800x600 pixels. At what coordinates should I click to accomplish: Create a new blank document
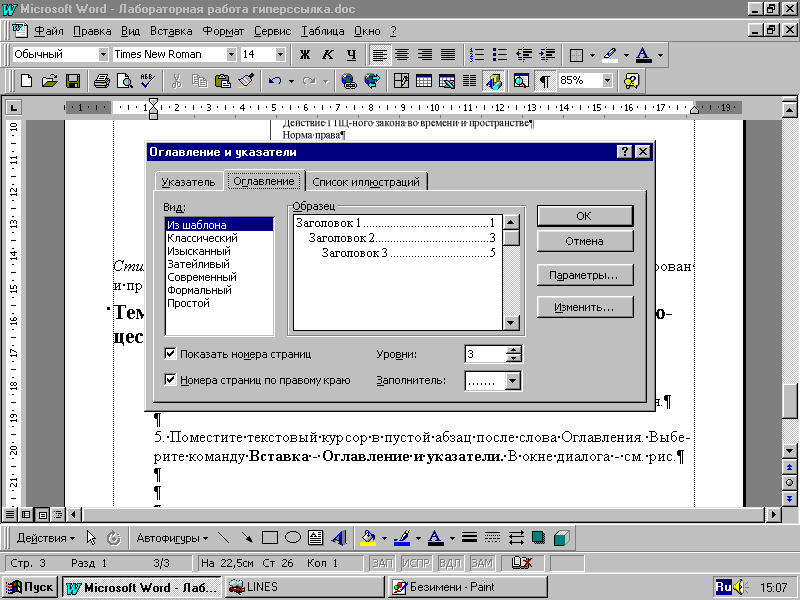(x=26, y=81)
